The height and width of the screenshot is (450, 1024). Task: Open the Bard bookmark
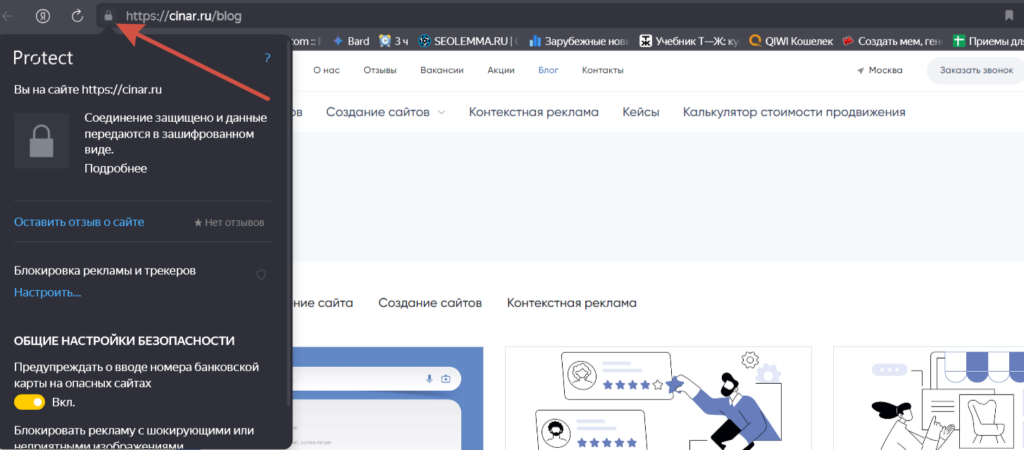click(351, 41)
